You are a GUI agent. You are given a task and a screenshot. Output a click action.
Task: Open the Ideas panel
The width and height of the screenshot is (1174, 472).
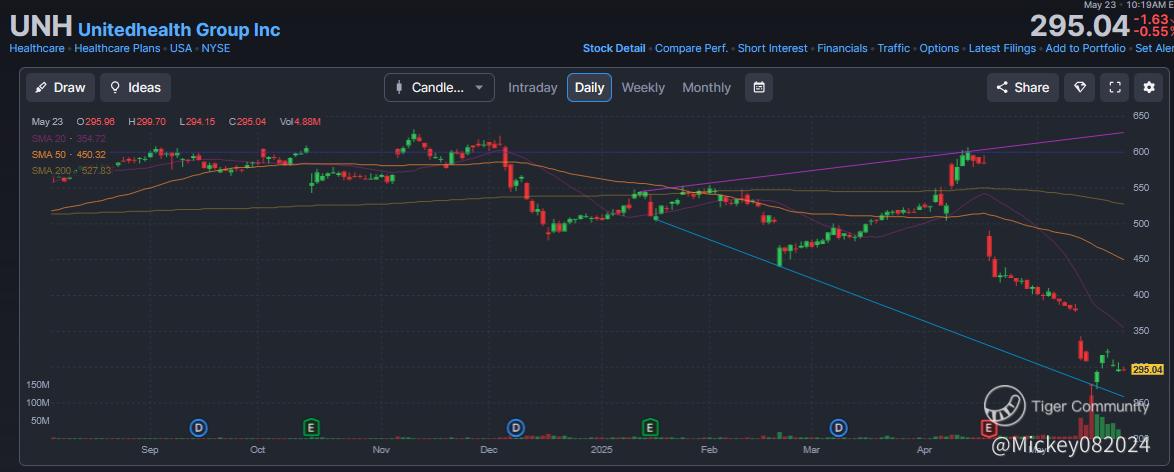[x=136, y=88]
